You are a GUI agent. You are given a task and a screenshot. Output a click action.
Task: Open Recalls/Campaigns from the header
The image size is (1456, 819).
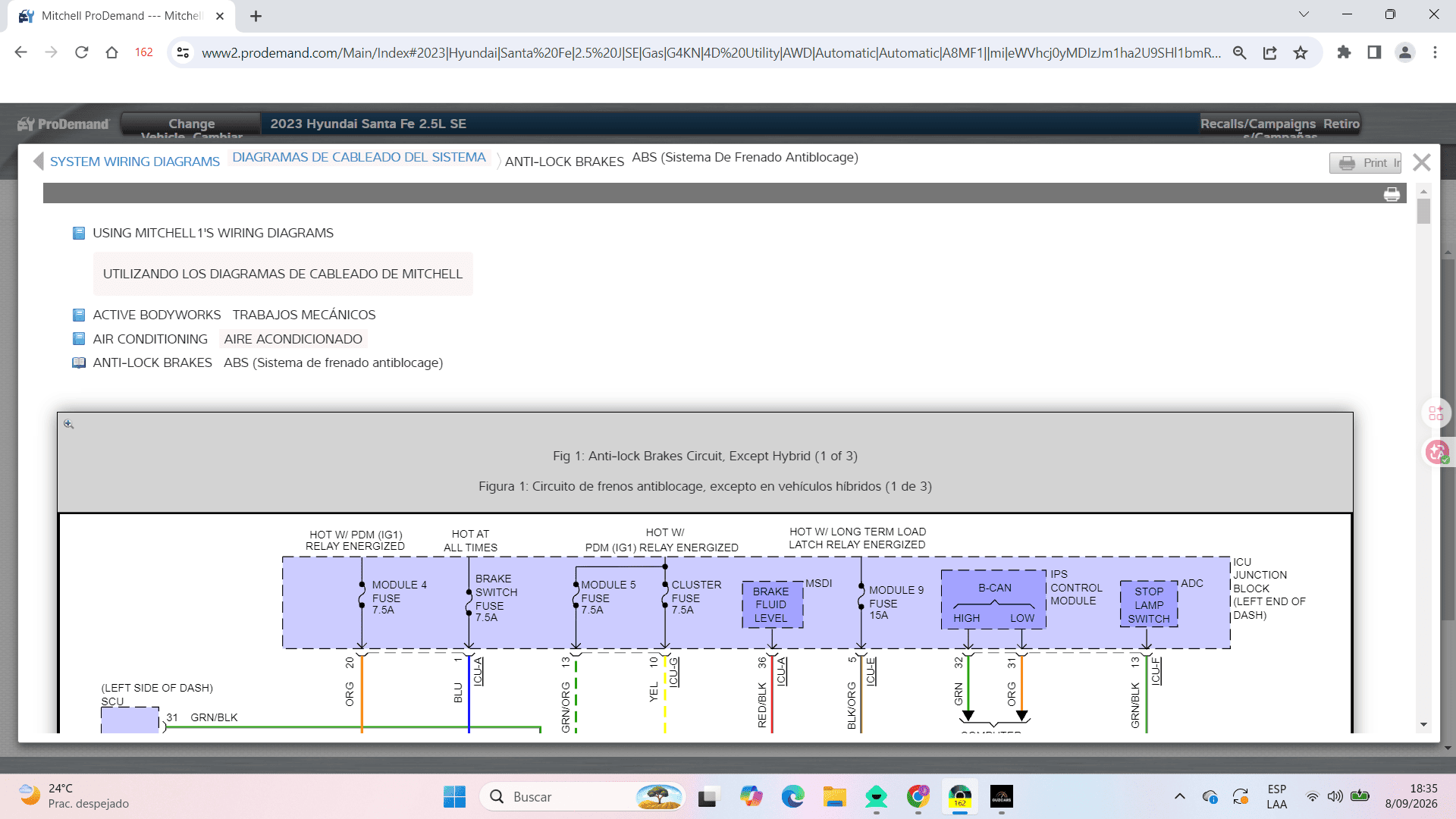pyautogui.click(x=1257, y=126)
